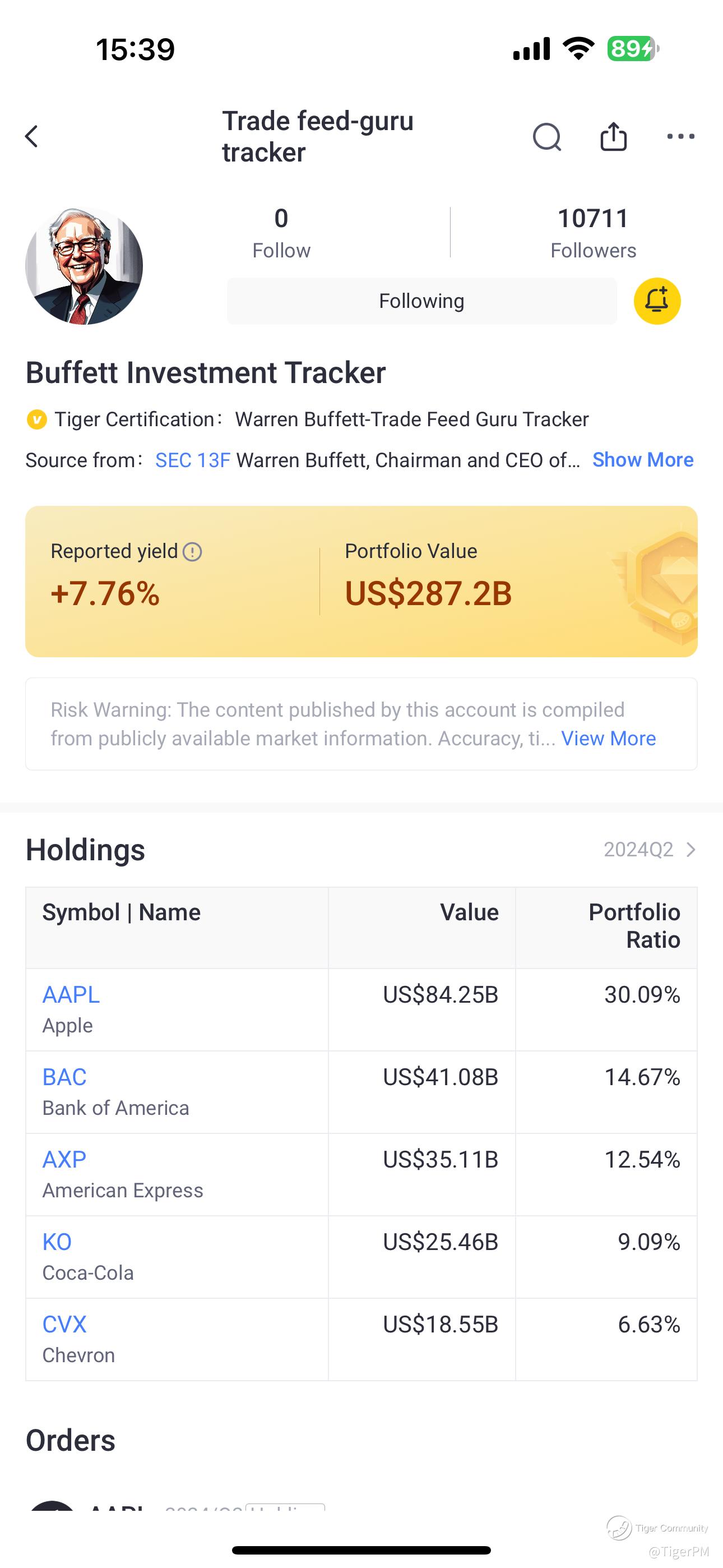Open the SEC 13F source link
723x1568 pixels.
tap(192, 460)
